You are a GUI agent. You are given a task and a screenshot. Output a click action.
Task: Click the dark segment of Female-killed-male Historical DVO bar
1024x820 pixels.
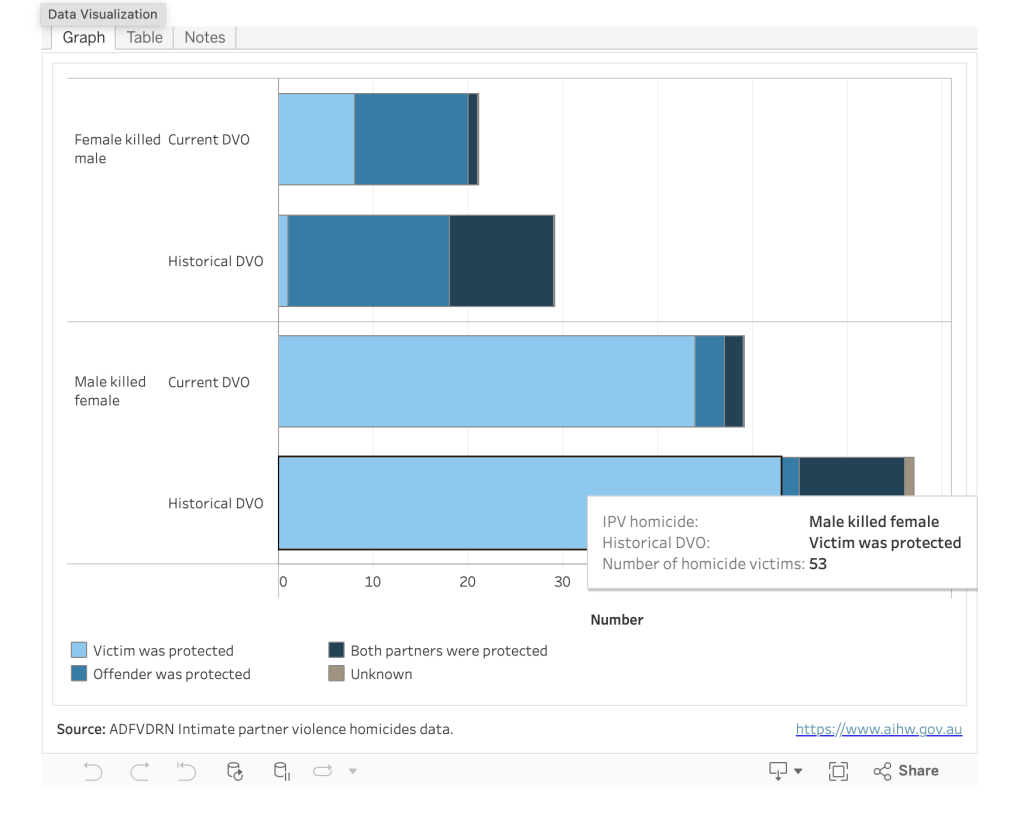click(501, 261)
